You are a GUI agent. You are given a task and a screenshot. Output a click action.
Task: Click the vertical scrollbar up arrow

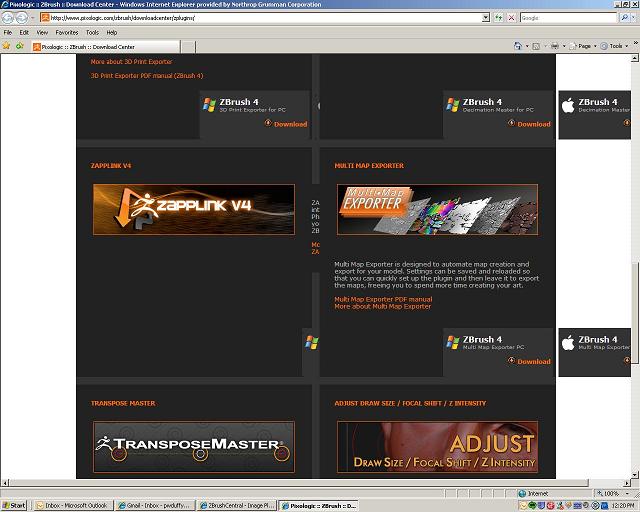(635, 58)
